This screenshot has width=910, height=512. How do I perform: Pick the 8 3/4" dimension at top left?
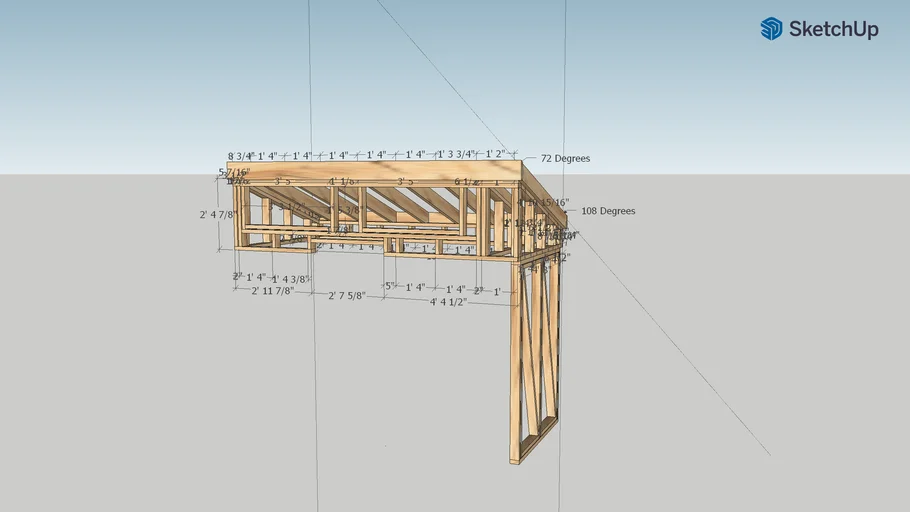pyautogui.click(x=241, y=156)
